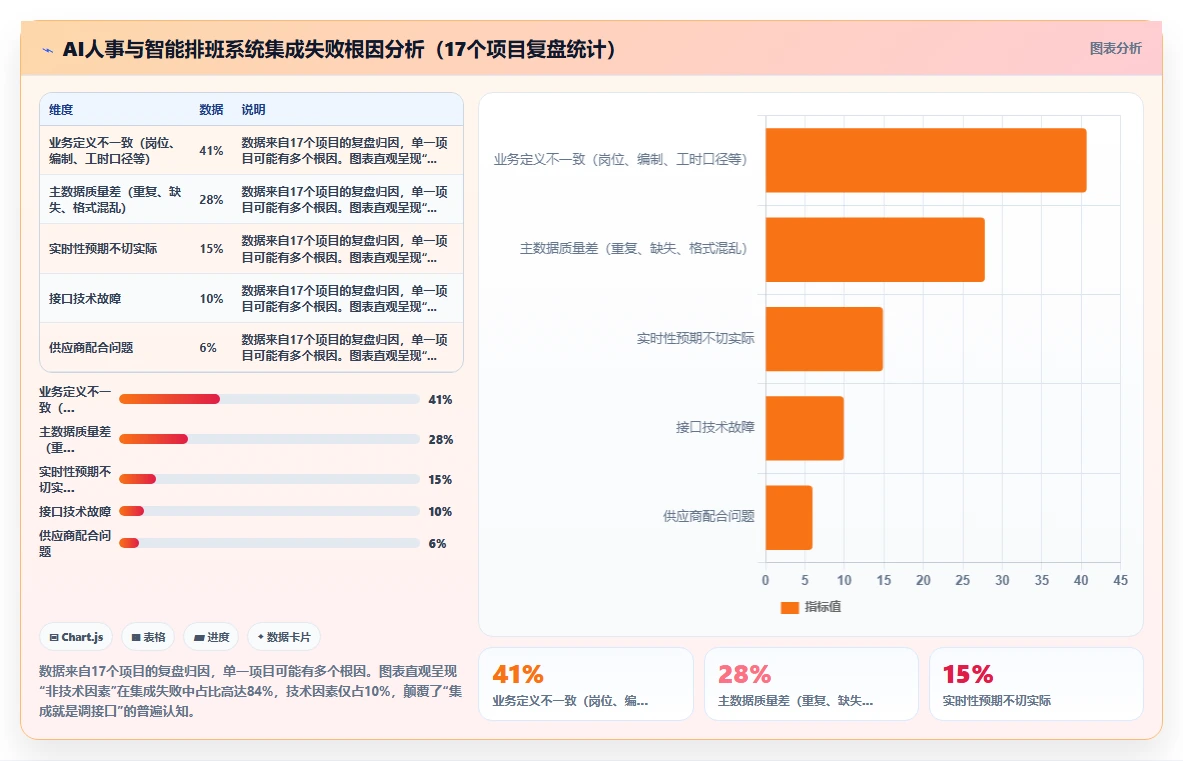Click the chart x-axis value 45

[x=1120, y=581]
